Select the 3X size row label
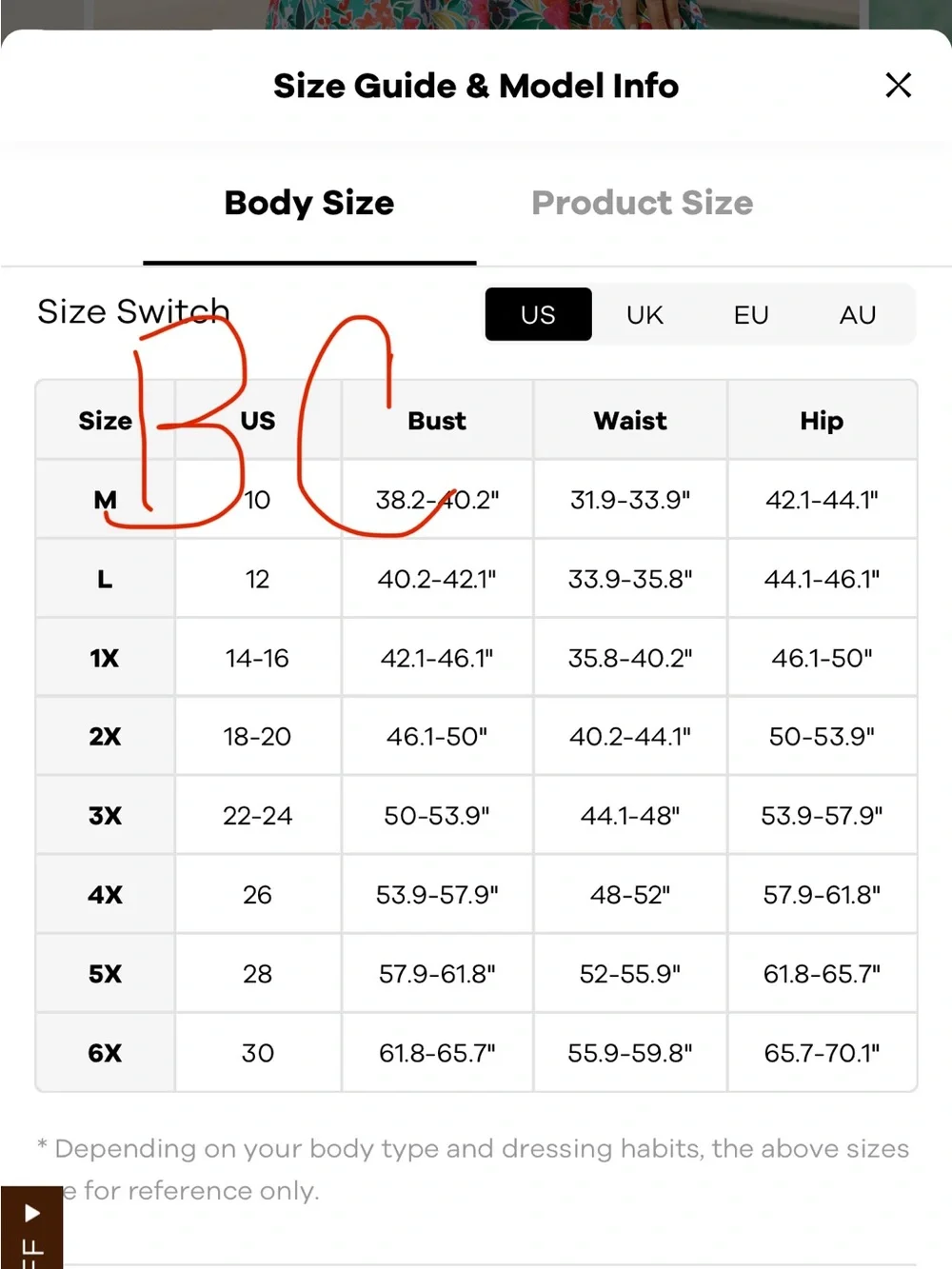The height and width of the screenshot is (1269, 952). point(105,816)
